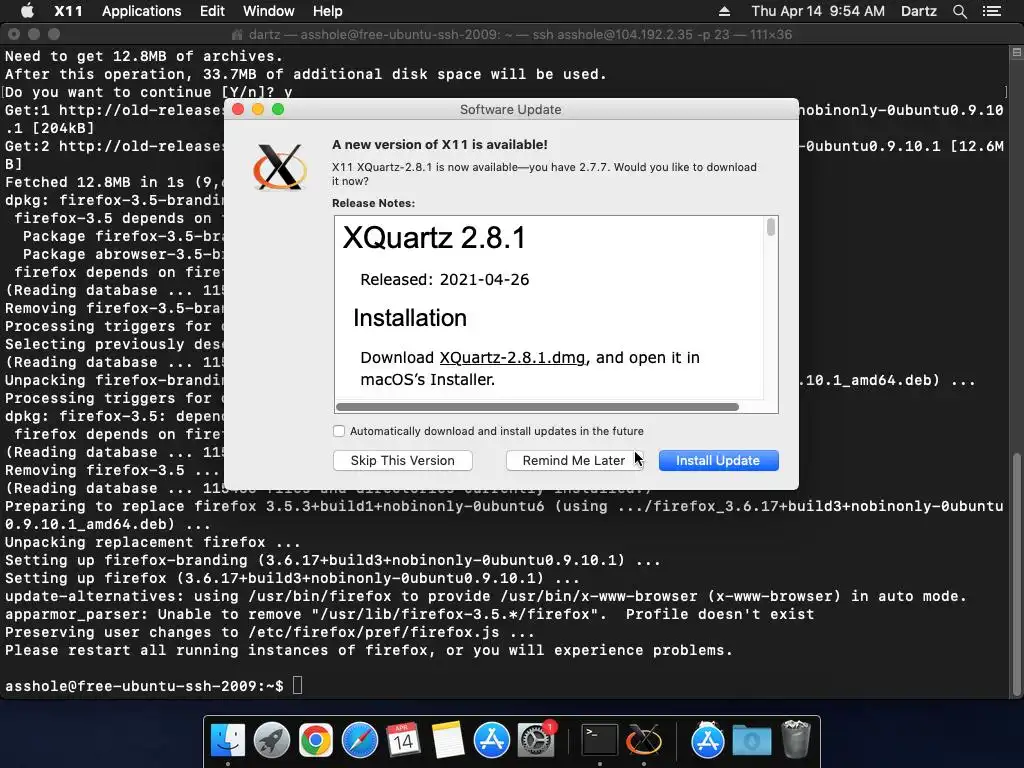The image size is (1024, 768).
Task: Launch Launchpad from the Dock
Action: coord(272,741)
